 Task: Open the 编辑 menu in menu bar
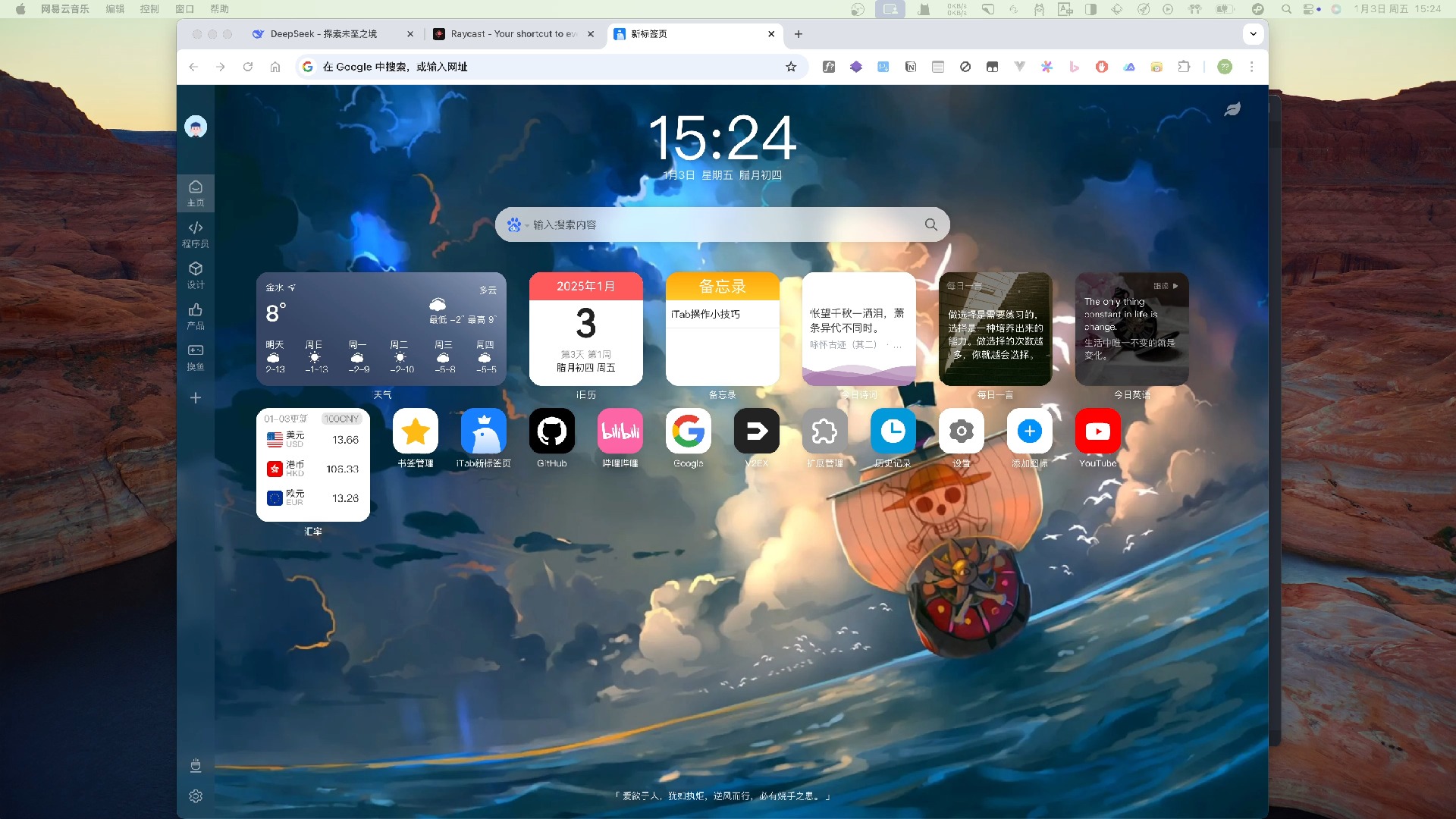[x=115, y=9]
